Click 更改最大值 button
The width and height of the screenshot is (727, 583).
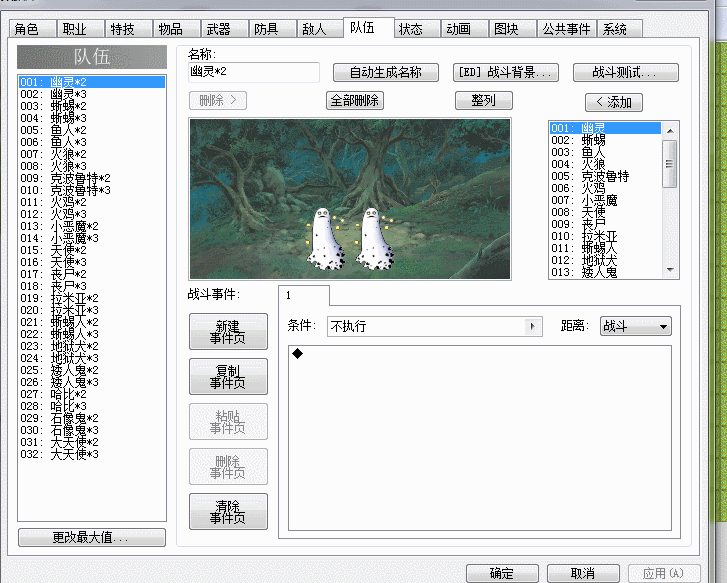pyautogui.click(x=92, y=537)
